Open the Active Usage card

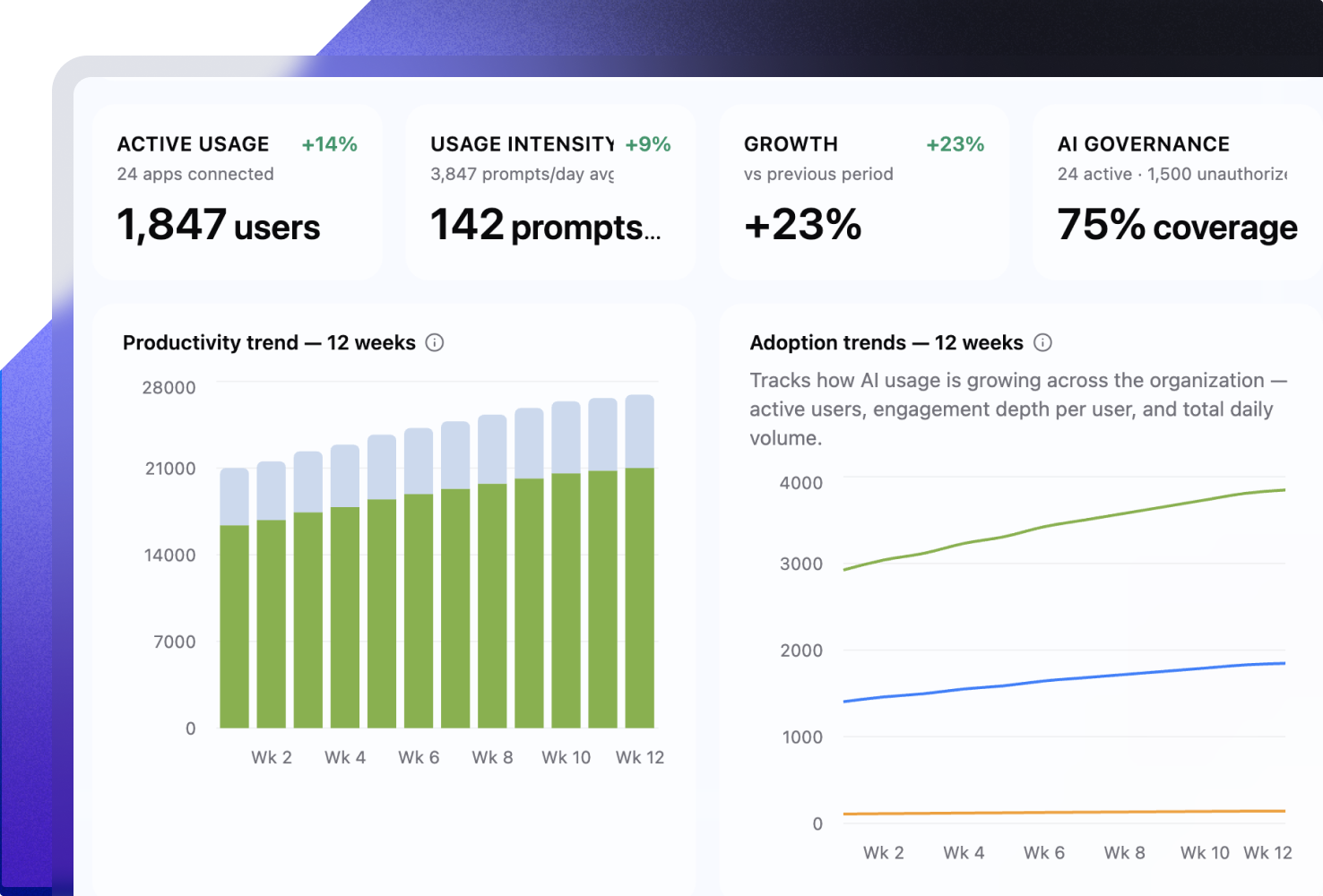[x=238, y=193]
